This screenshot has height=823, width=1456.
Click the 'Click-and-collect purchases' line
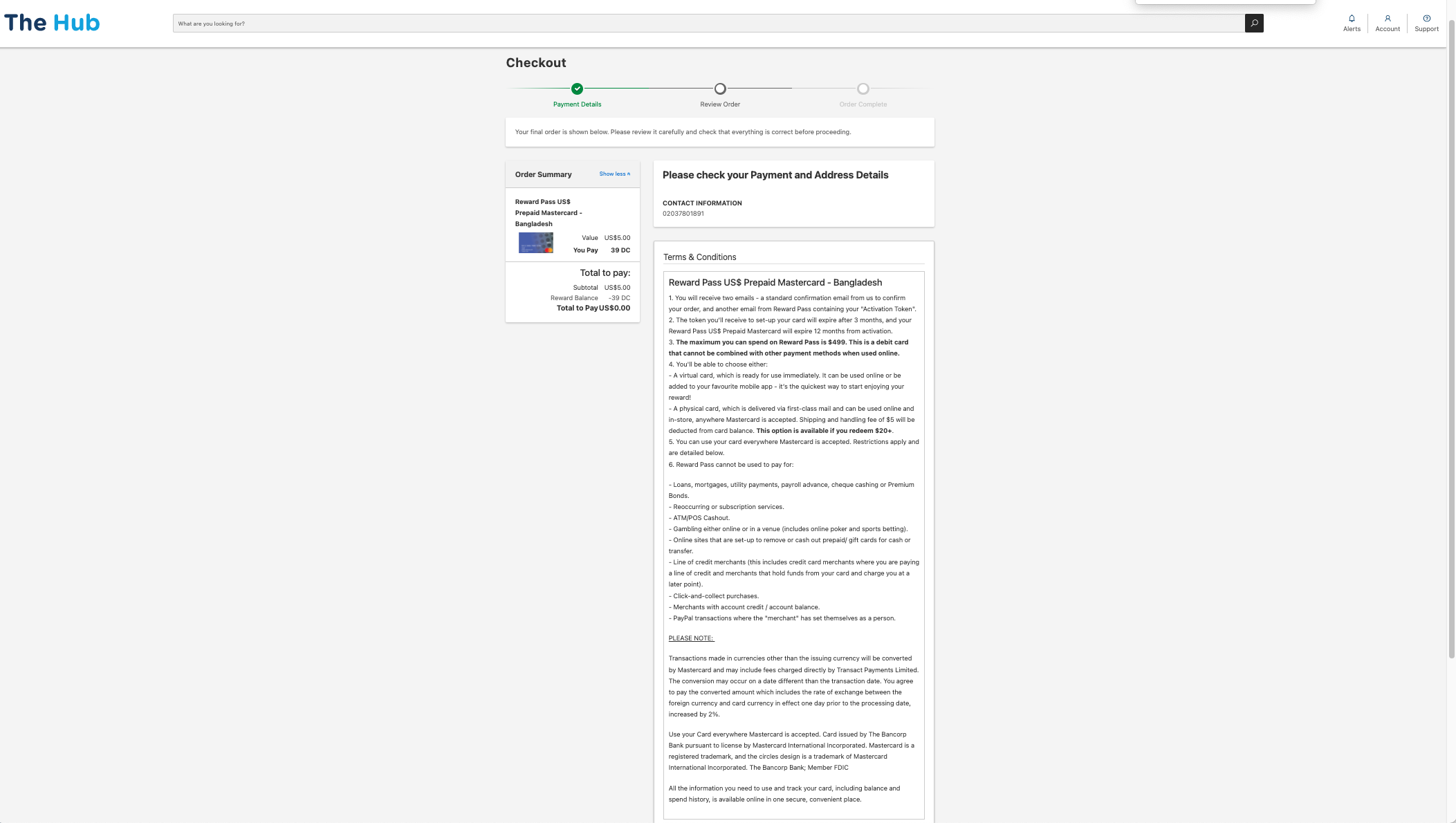714,596
